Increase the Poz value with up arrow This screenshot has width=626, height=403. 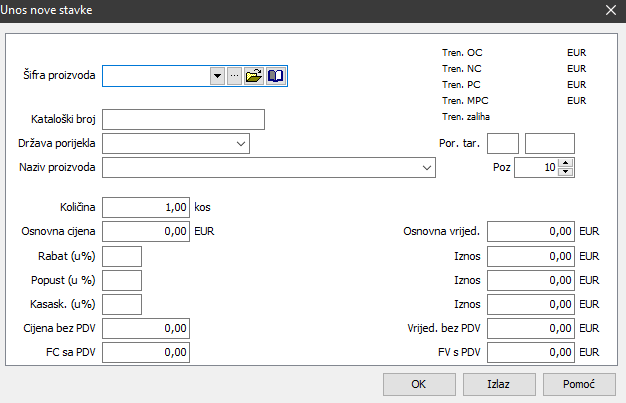click(566, 163)
